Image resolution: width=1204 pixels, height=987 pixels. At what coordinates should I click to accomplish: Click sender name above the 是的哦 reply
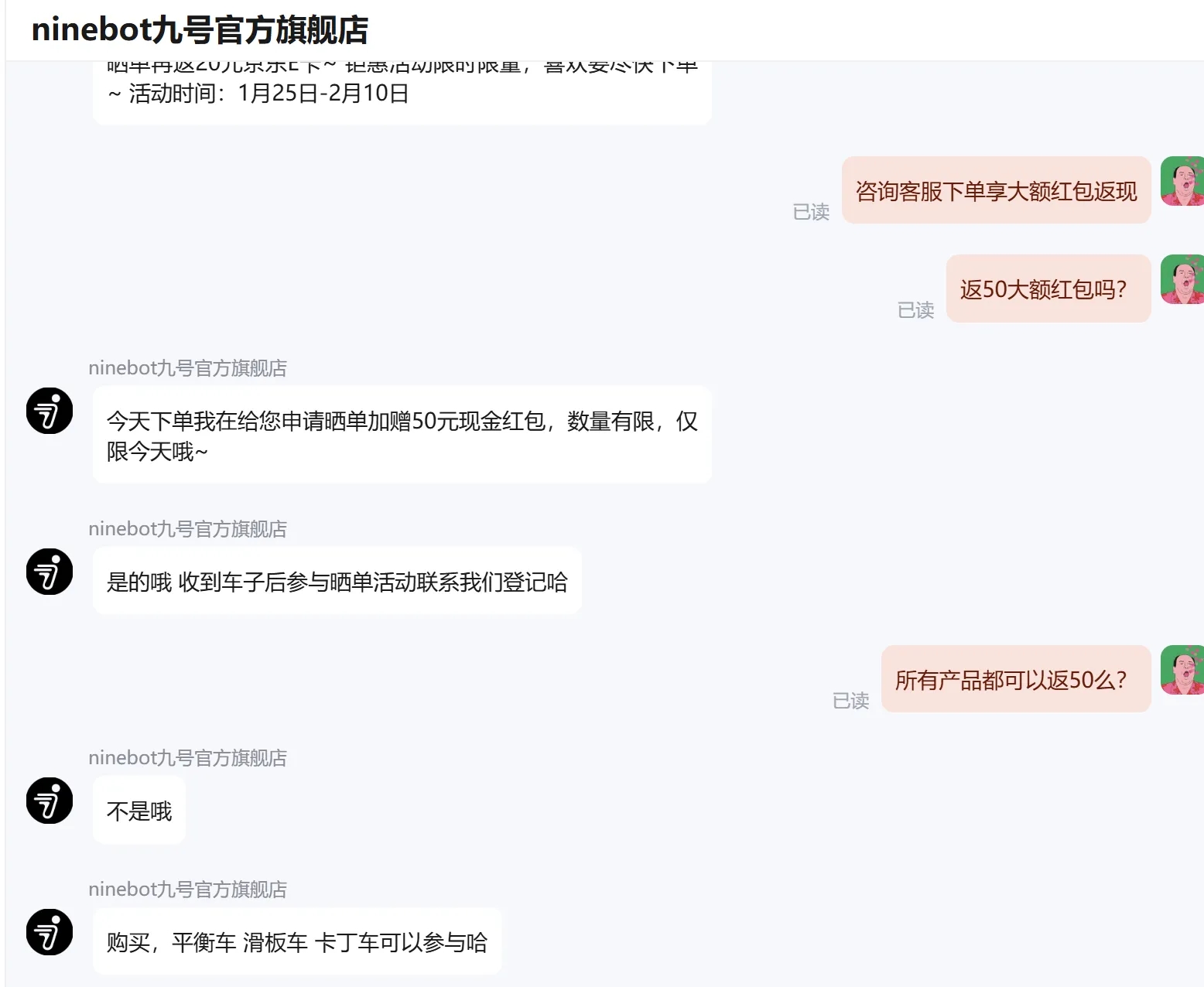tap(187, 528)
